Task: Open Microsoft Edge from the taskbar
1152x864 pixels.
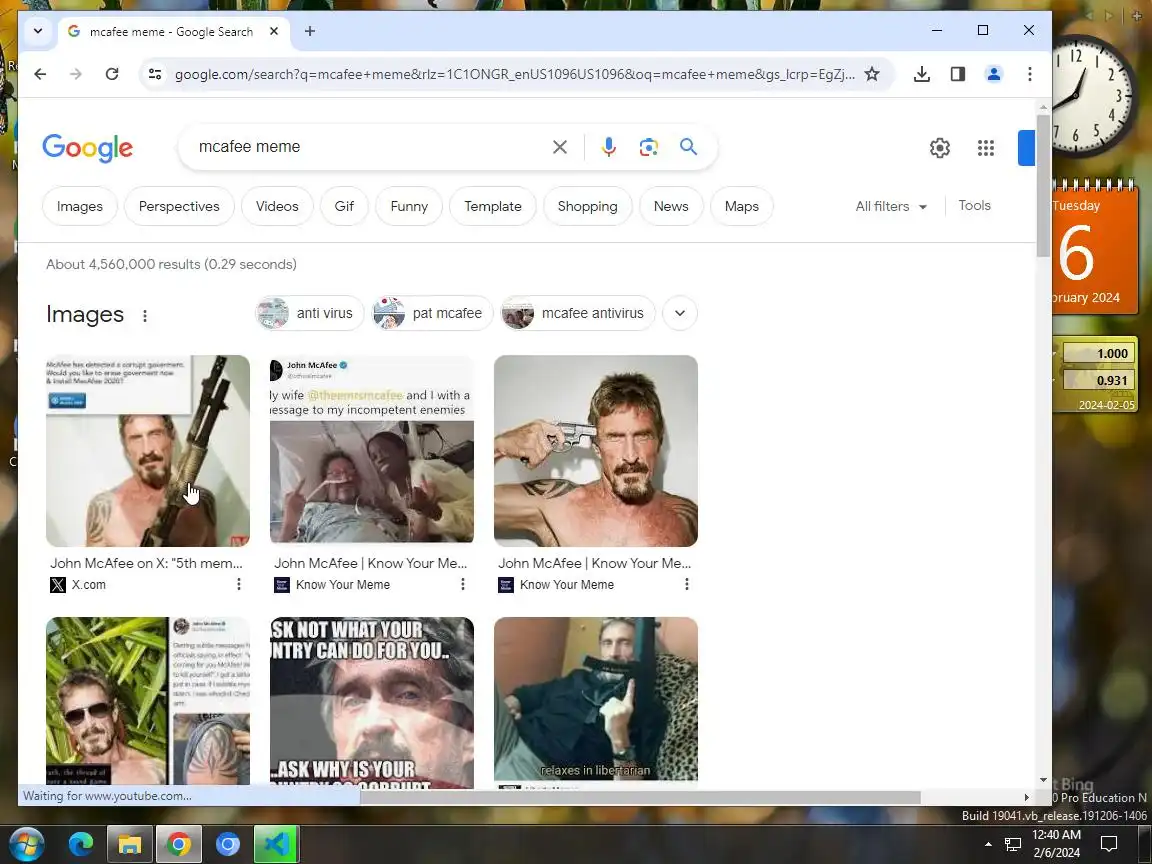Action: pos(81,844)
